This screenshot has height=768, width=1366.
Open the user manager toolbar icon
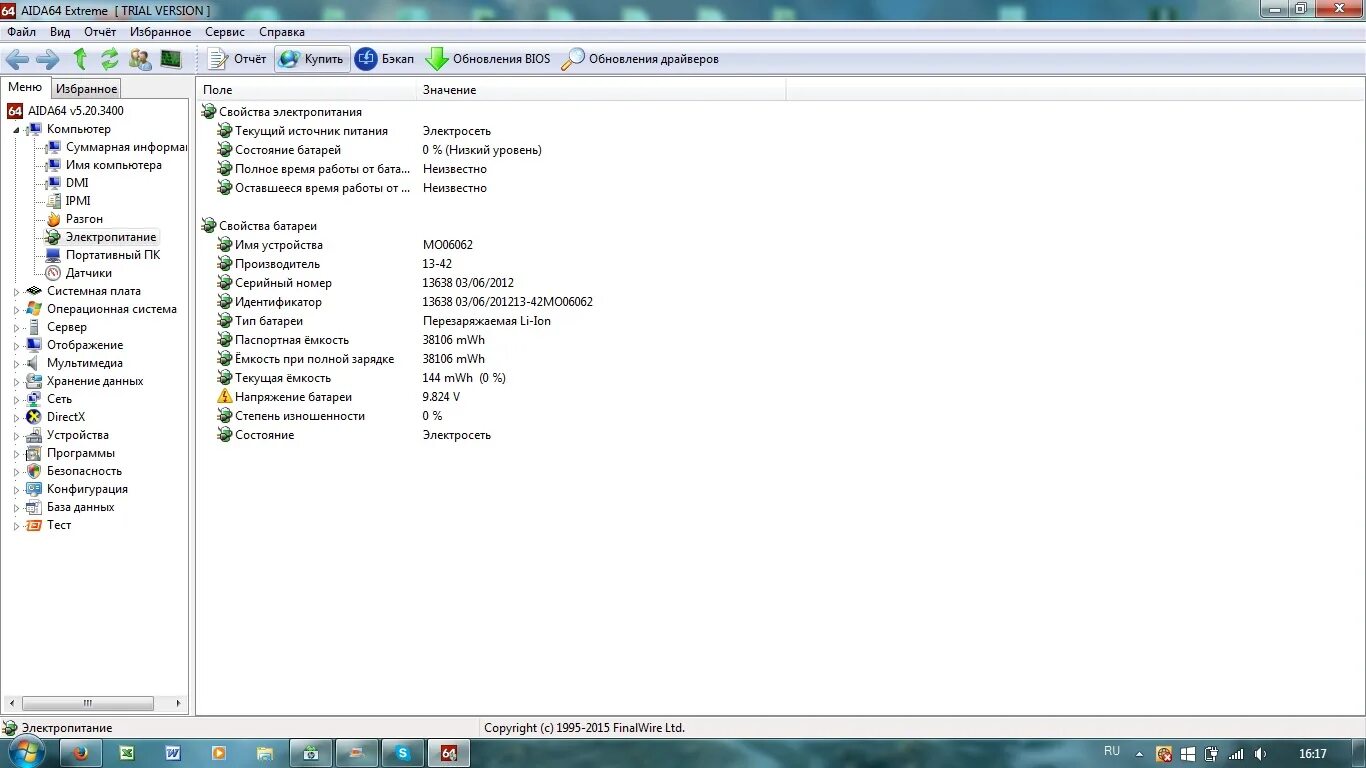point(140,59)
